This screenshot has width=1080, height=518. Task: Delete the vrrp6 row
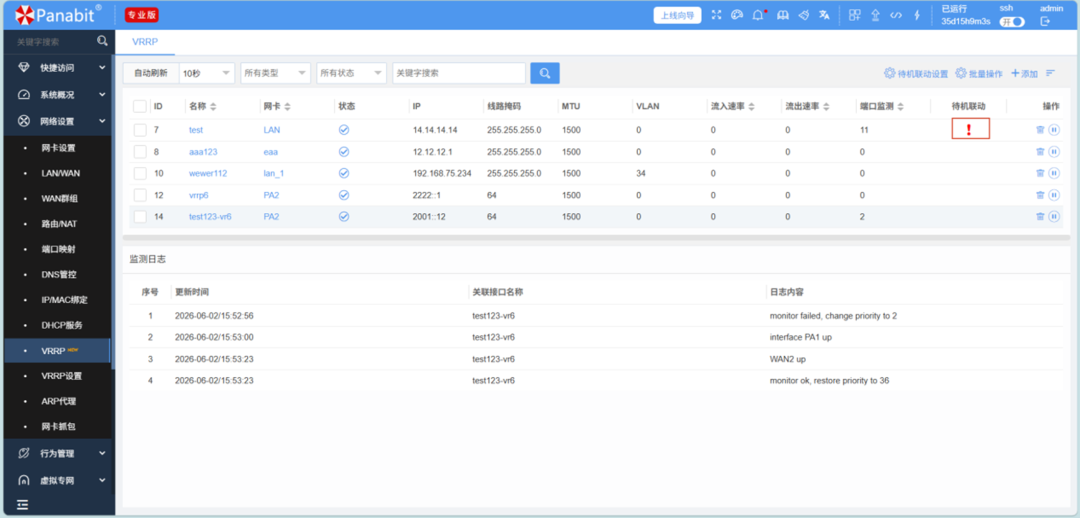[1040, 195]
